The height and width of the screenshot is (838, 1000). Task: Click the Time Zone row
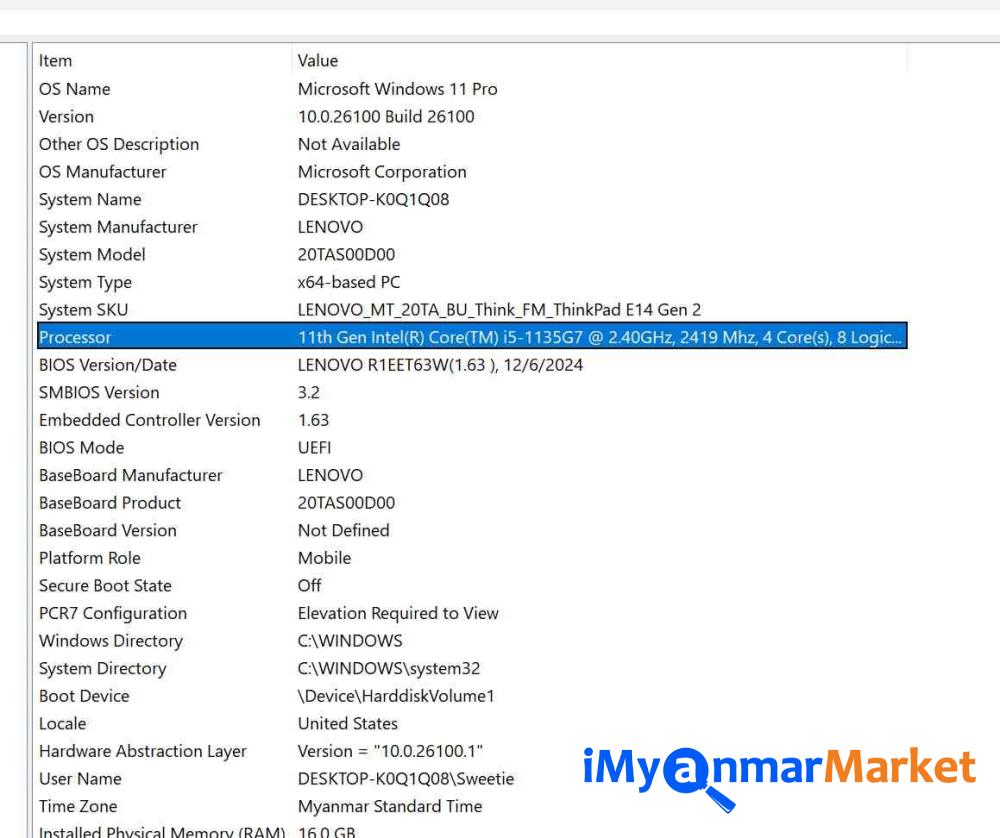(x=78, y=806)
